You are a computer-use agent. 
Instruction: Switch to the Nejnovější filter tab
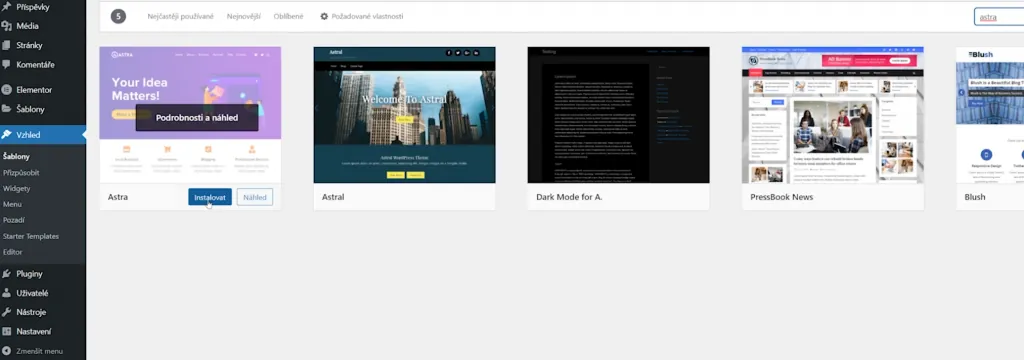[x=244, y=16]
